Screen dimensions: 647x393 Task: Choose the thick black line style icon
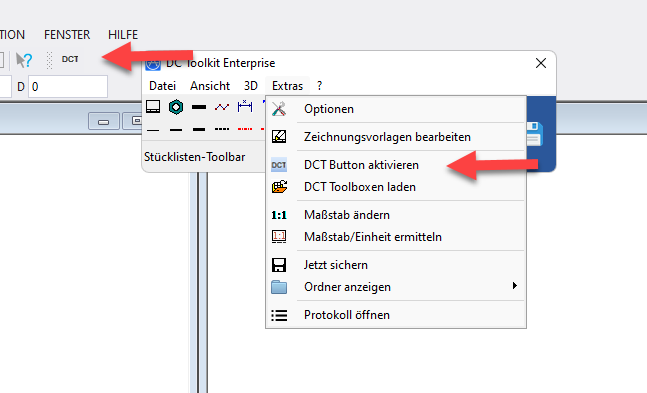coord(199,130)
